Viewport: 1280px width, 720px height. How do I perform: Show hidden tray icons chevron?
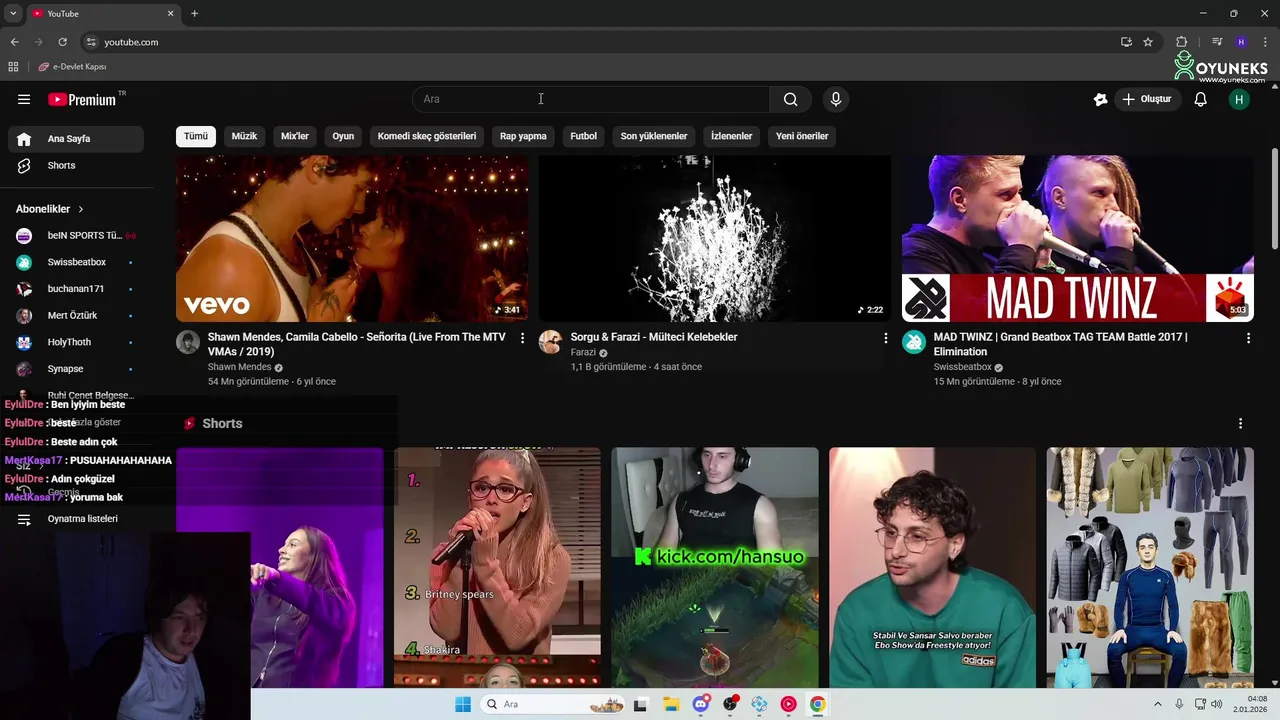[1158, 704]
